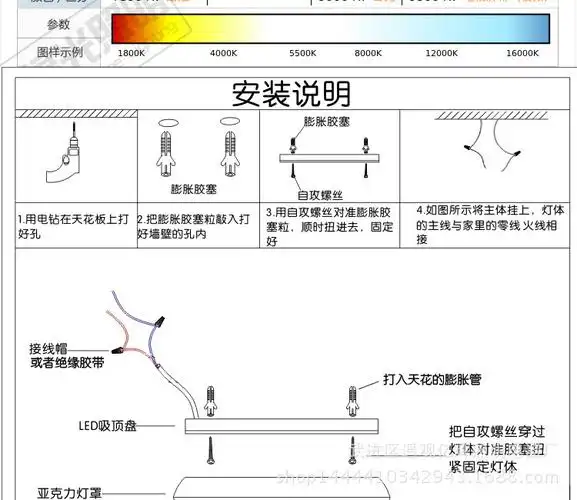
Task: Click the LED ceiling plate in large diagram
Action: [282, 426]
